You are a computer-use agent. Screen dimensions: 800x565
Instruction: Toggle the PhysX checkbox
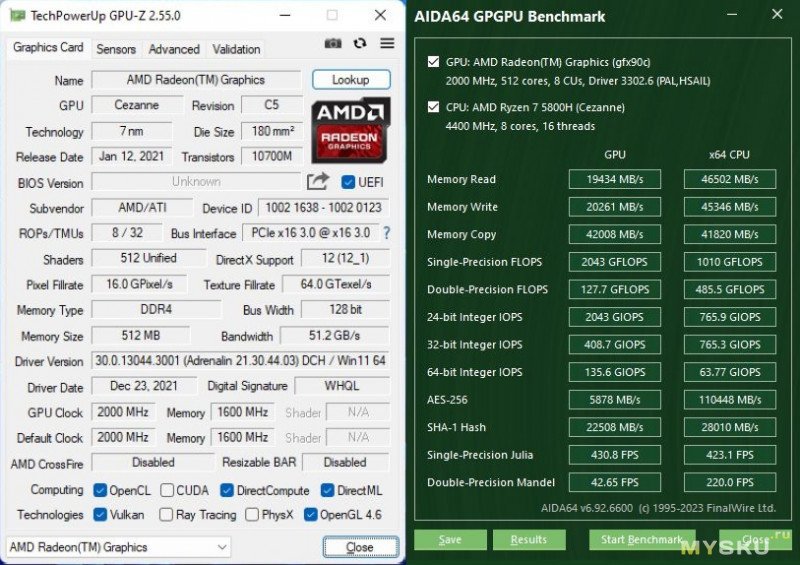(x=252, y=514)
